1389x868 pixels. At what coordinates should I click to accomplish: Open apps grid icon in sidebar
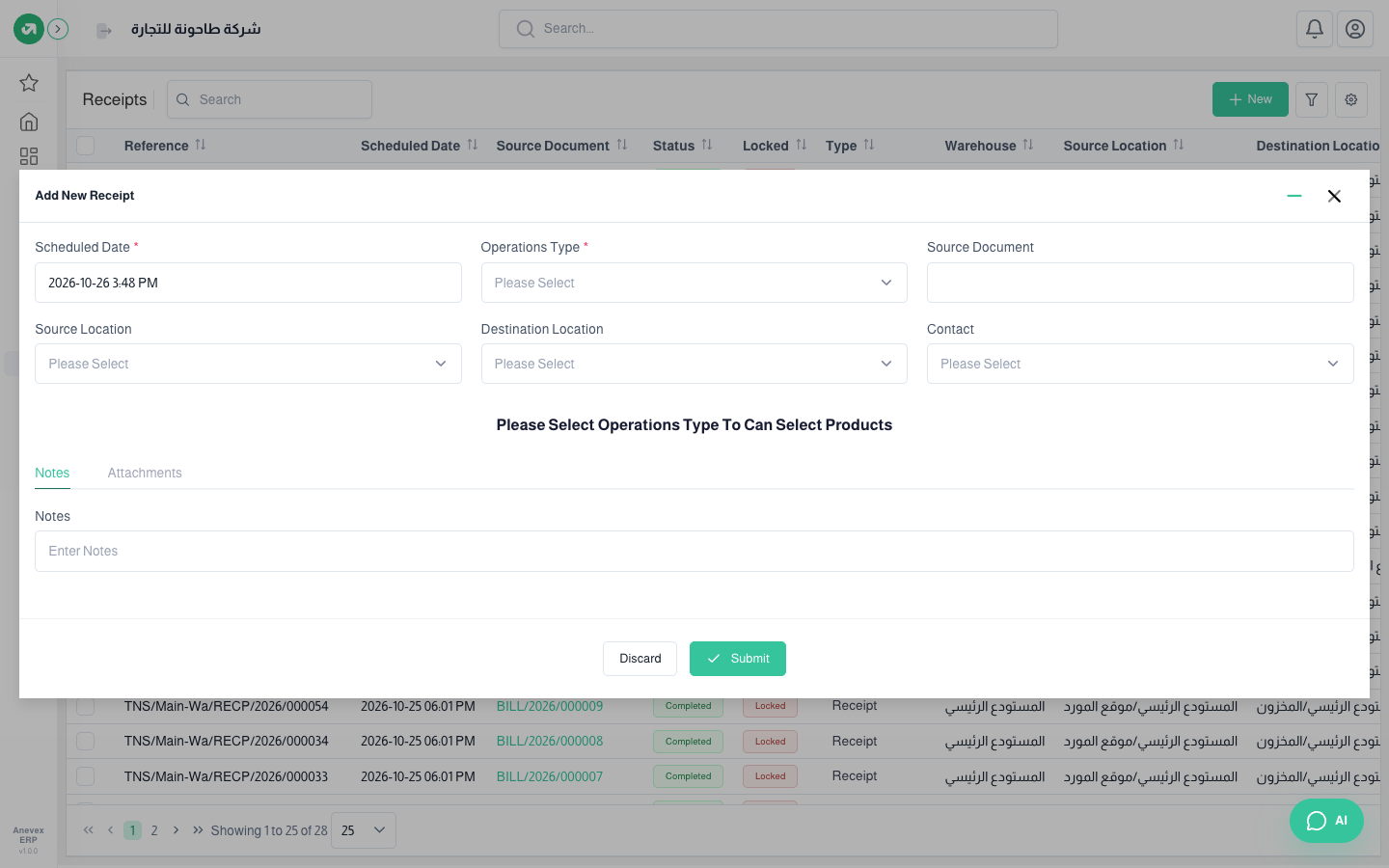point(29,156)
